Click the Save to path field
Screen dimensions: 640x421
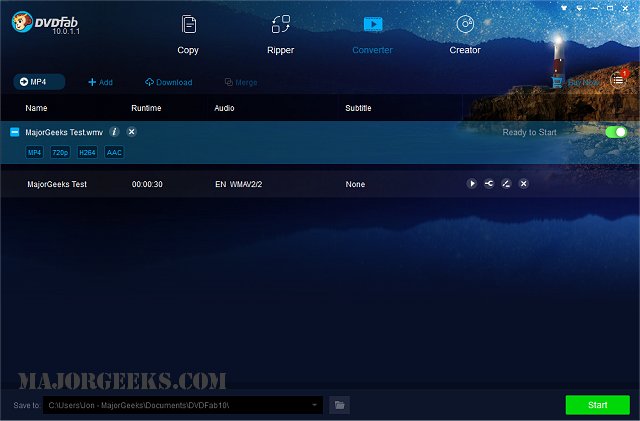[x=183, y=405]
